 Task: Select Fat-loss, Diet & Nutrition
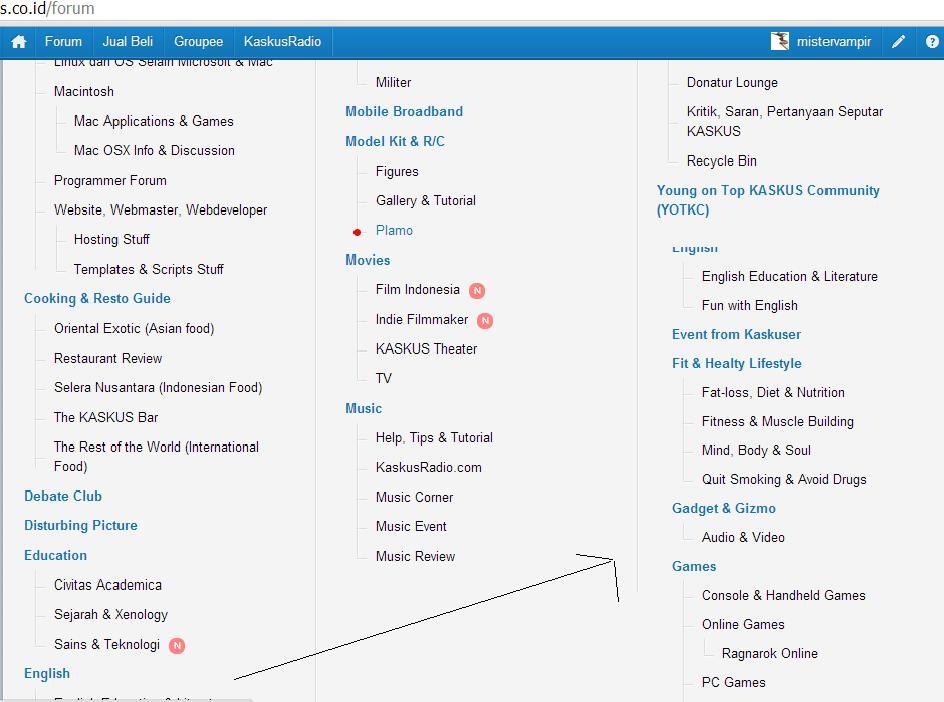[x=773, y=393]
